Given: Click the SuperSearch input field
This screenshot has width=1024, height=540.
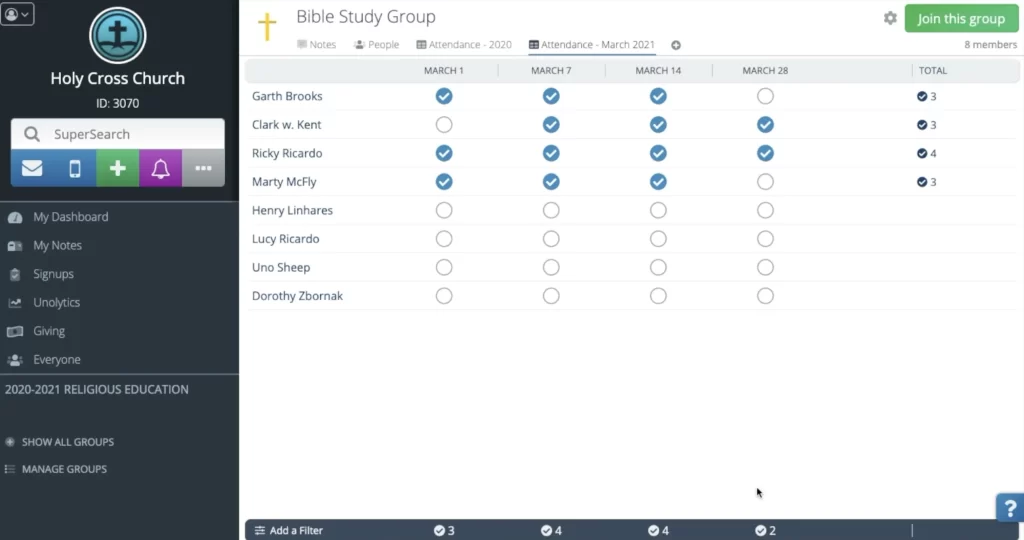Looking at the screenshot, I should point(130,134).
